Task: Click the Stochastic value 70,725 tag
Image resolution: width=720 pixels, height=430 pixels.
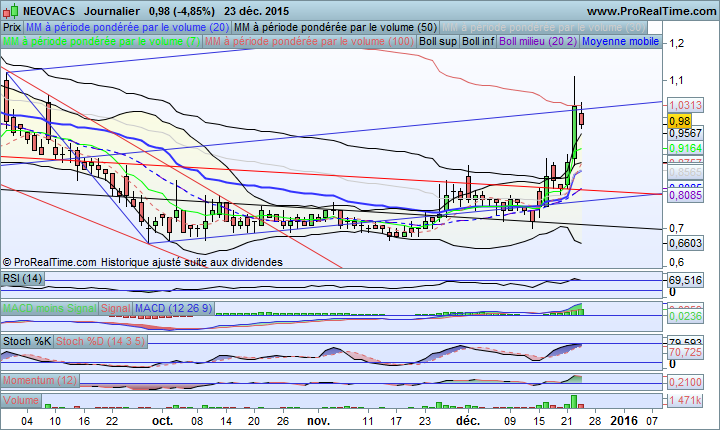Action: [x=685, y=352]
